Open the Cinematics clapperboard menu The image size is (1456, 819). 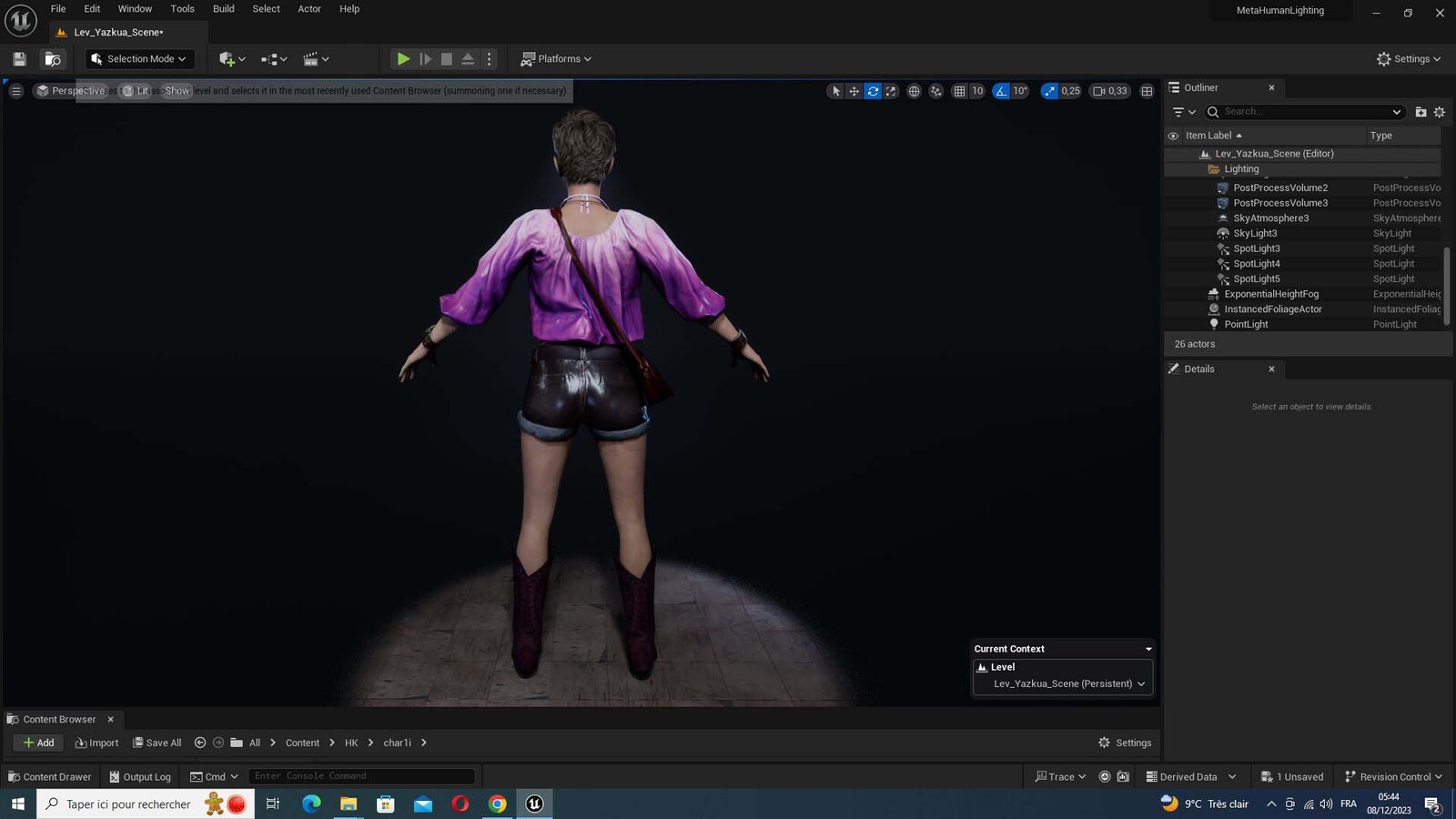tap(316, 59)
